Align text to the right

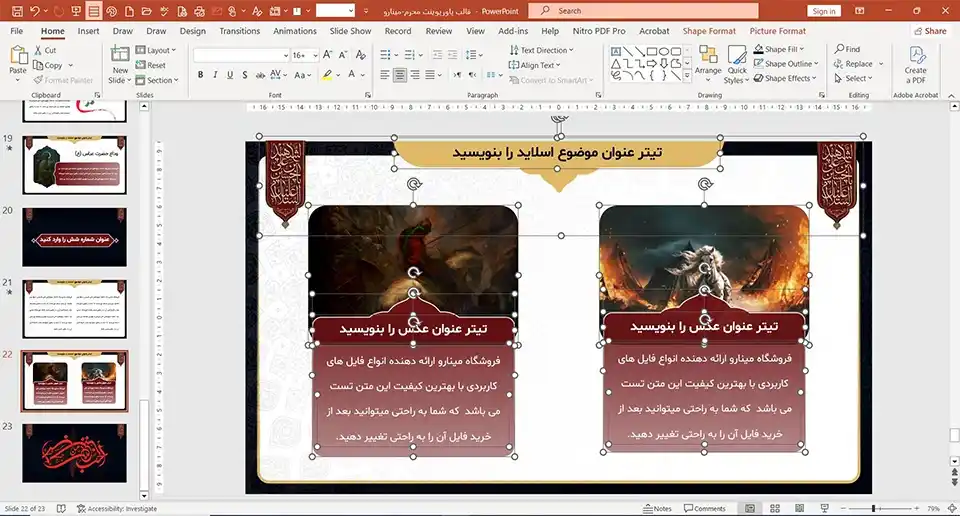pos(415,75)
